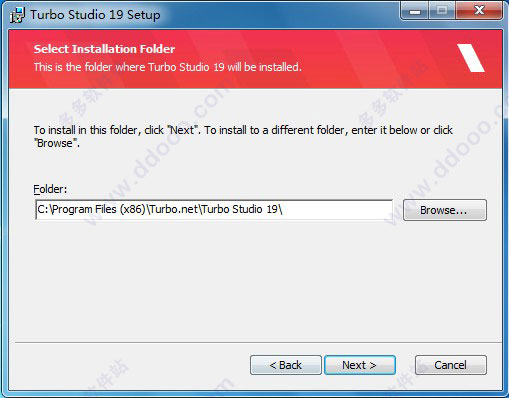Go to previous step with < Back
This screenshot has width=509, height=398.
[x=286, y=365]
